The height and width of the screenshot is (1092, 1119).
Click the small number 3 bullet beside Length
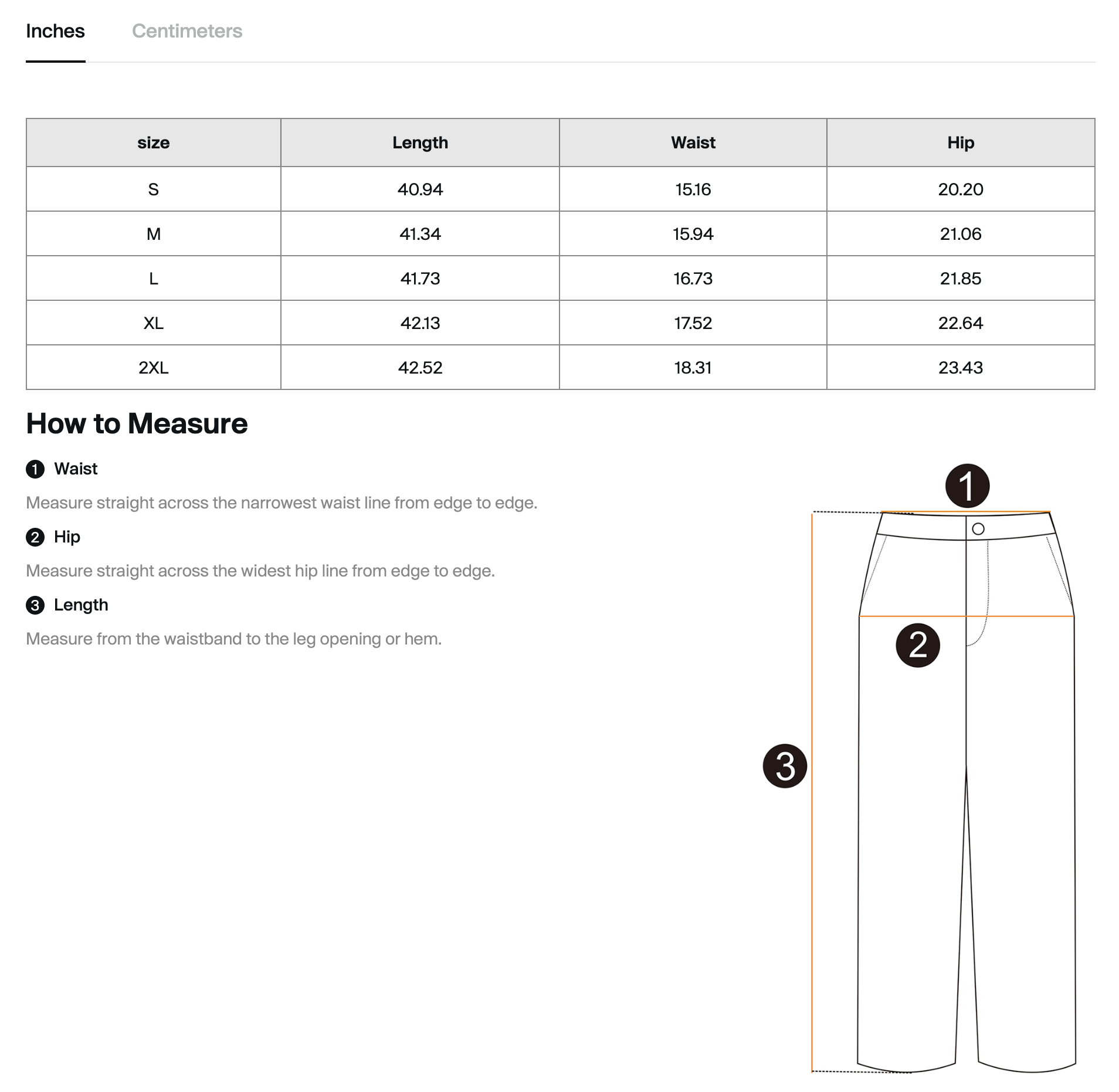point(35,605)
